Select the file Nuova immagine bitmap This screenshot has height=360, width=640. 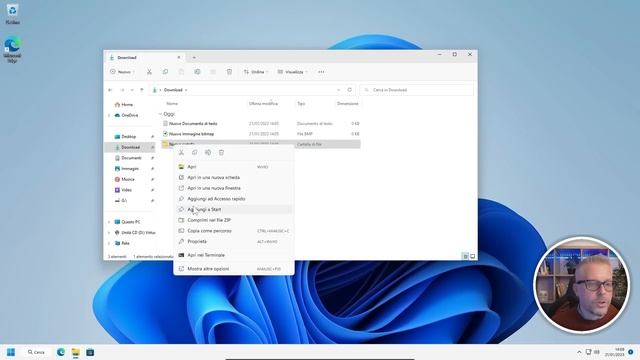point(261,134)
